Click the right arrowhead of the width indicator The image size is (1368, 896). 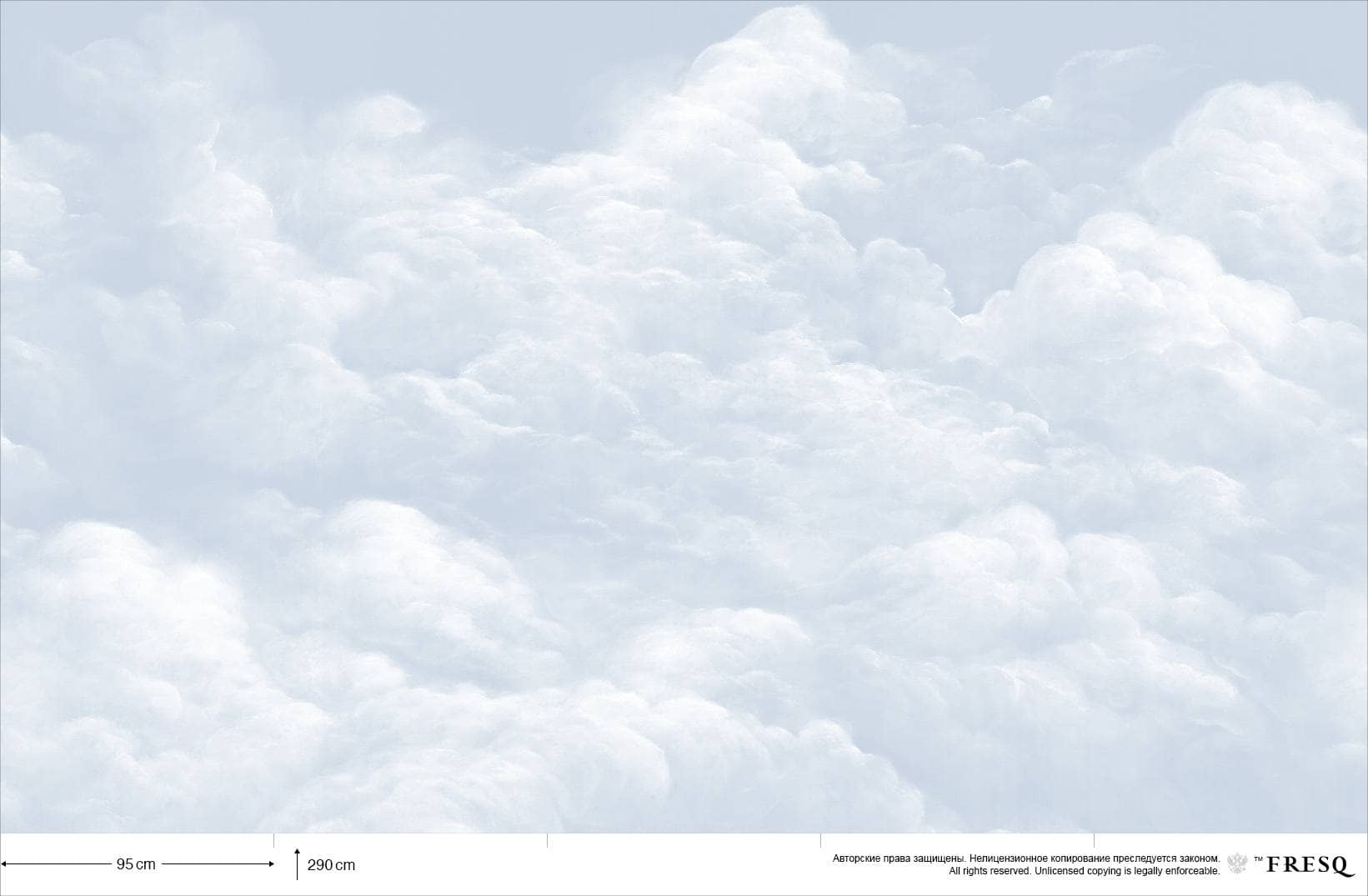[270, 864]
